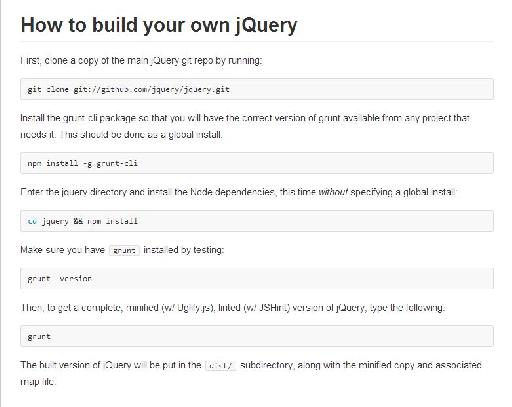The width and height of the screenshot is (512, 407).
Task: Click the "installed by testing:" text
Action: tap(184, 250)
